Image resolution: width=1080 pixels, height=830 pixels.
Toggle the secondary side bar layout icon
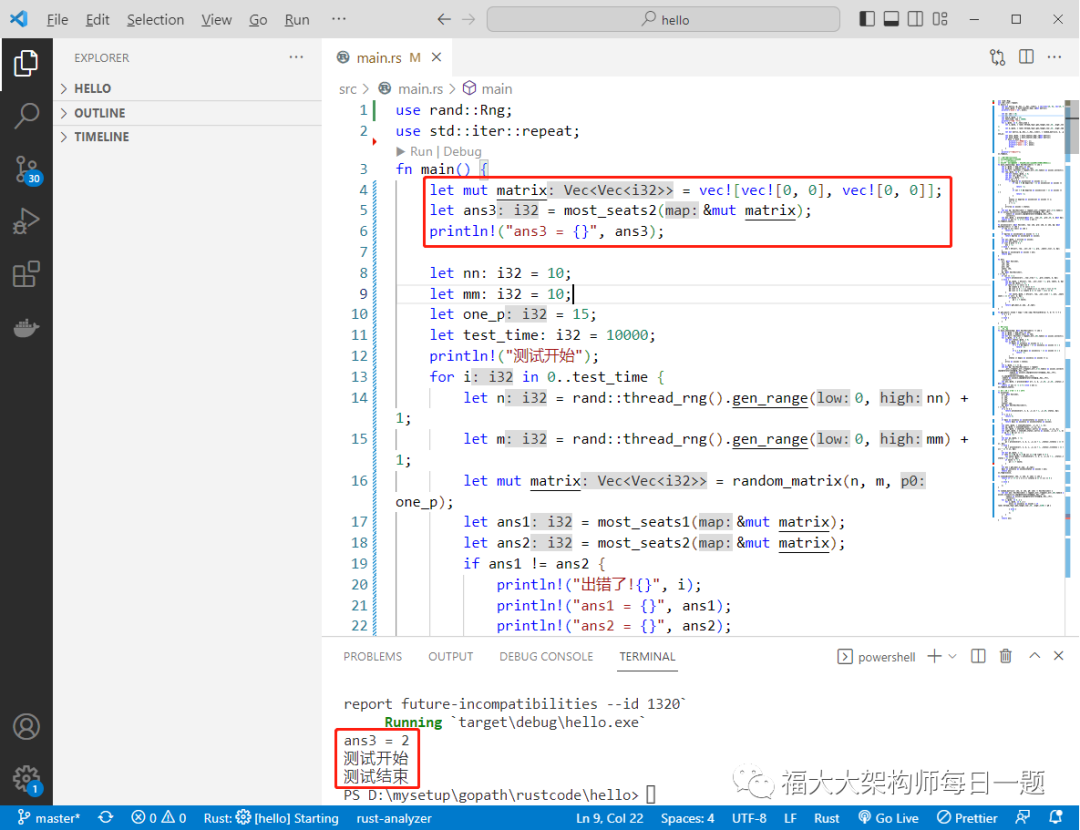[915, 19]
